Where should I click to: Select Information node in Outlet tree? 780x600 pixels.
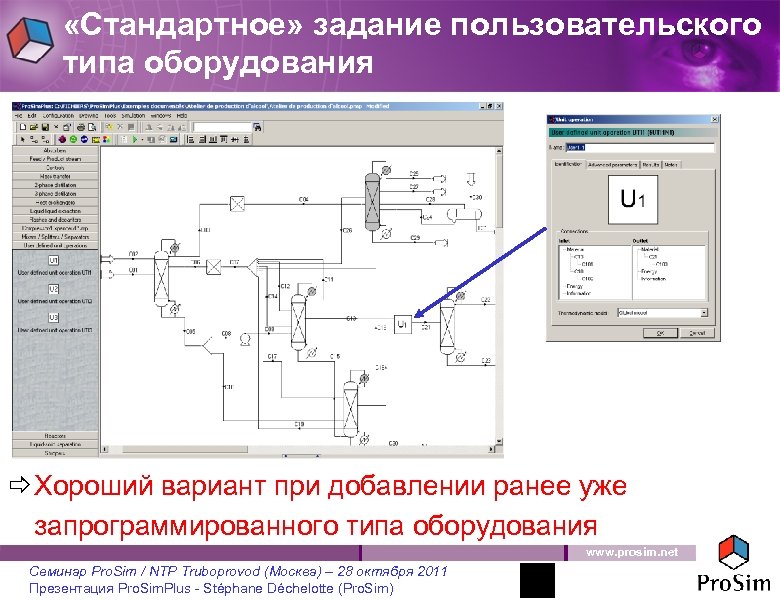653,279
